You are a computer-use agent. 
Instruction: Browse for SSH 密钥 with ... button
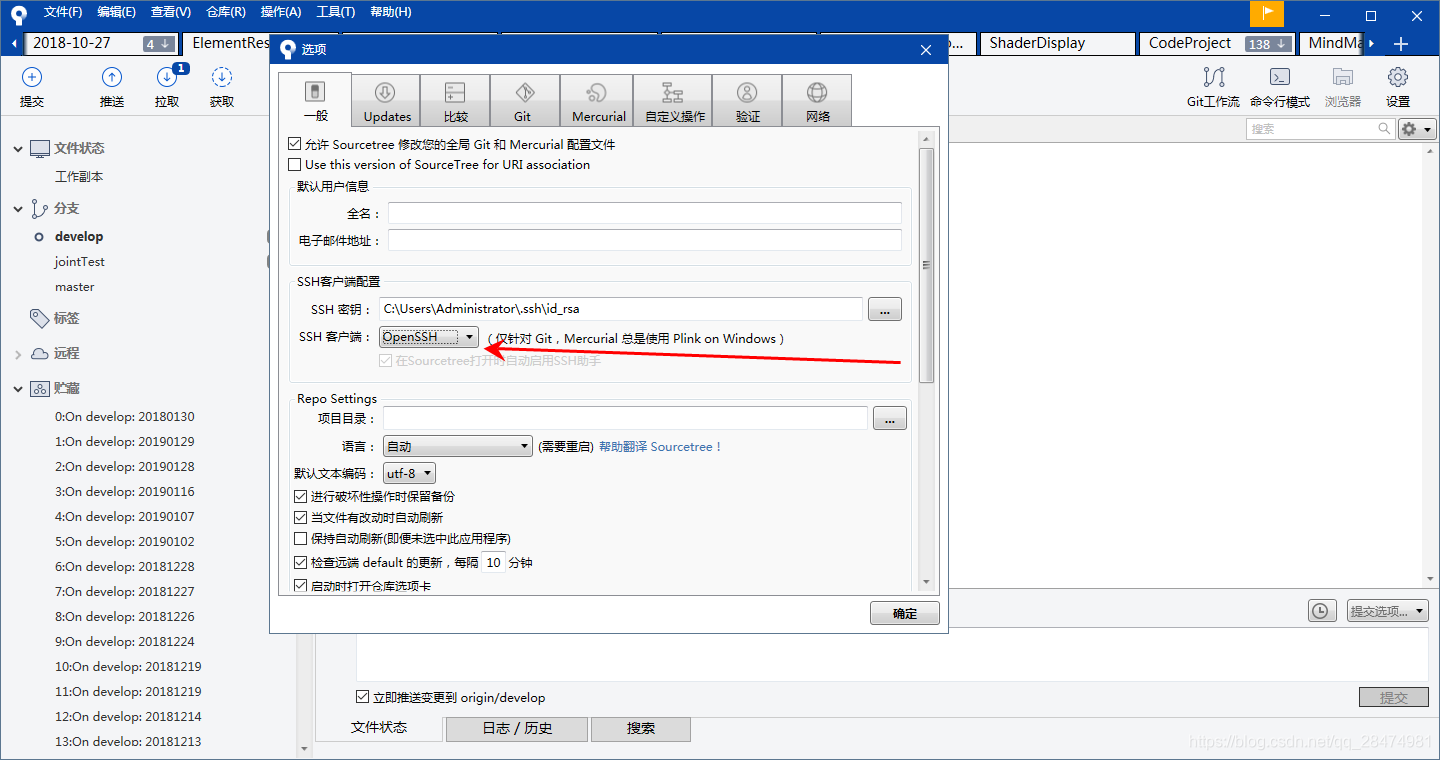tap(885, 309)
